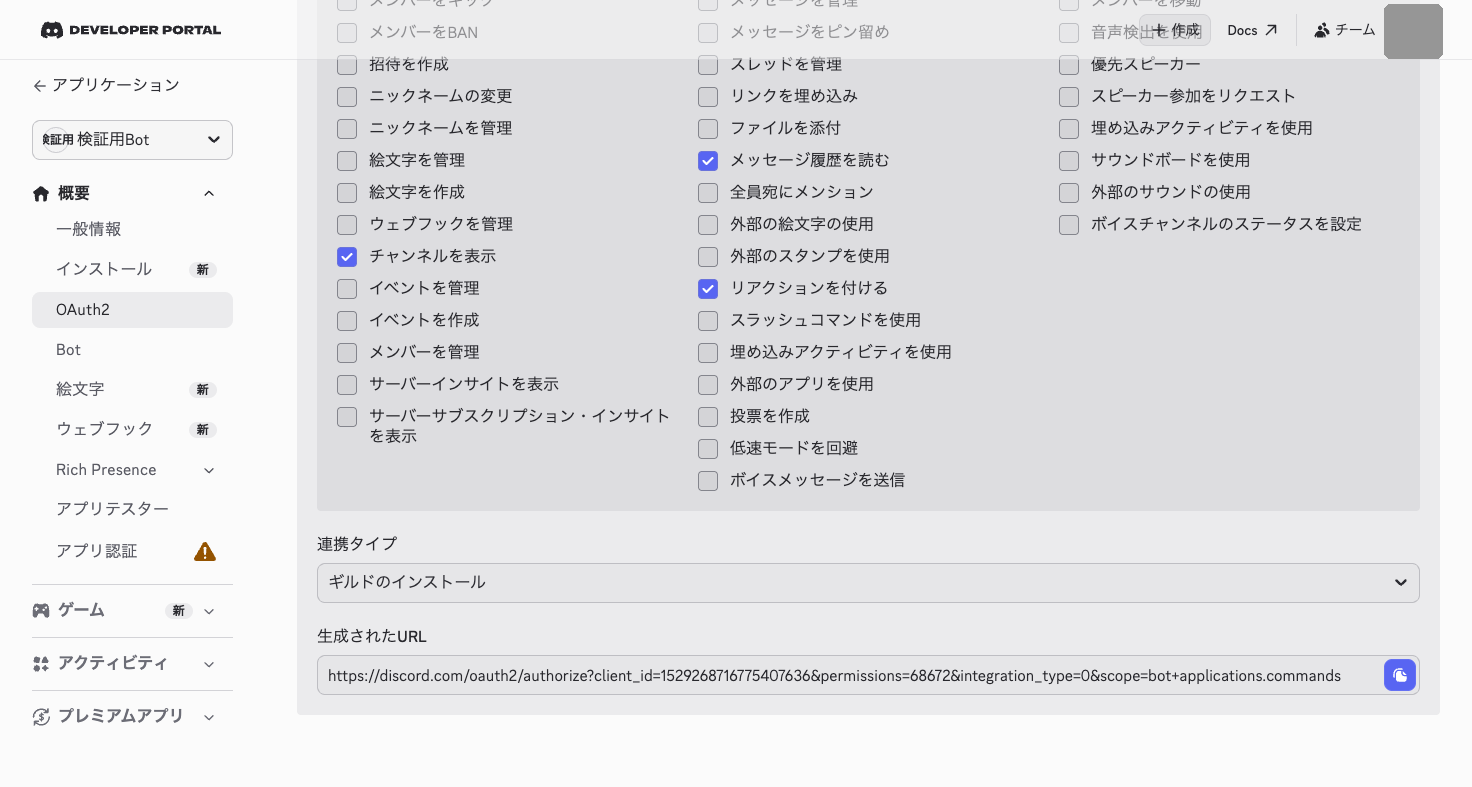The image size is (1472, 787).
Task: Enable ボイスメッセージを送信 permission
Action: (708, 480)
